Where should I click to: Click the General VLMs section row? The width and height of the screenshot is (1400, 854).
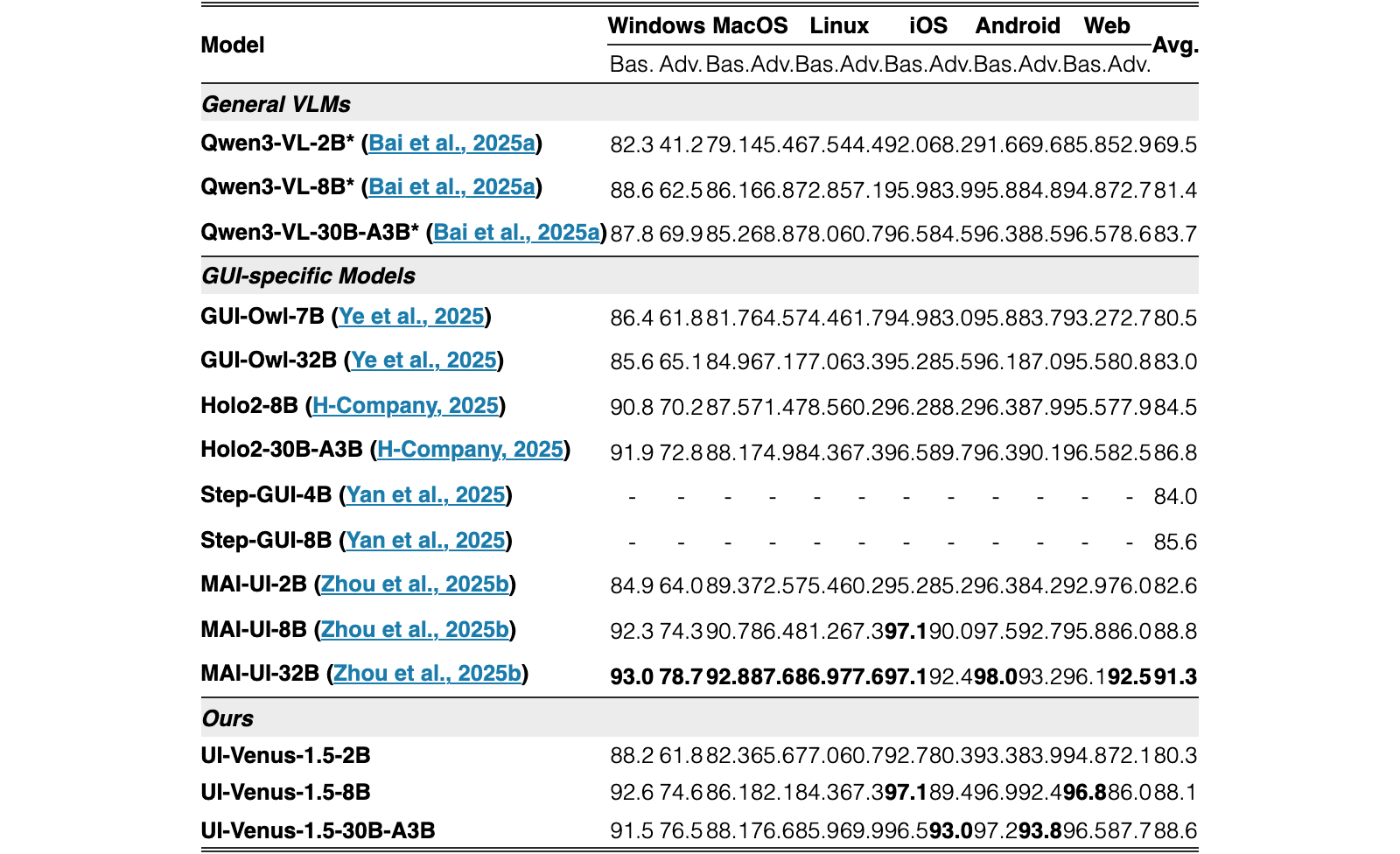[699, 103]
